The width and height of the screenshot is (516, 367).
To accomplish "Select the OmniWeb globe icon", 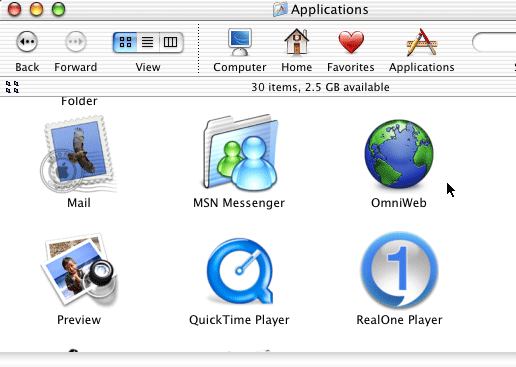I will (399, 154).
